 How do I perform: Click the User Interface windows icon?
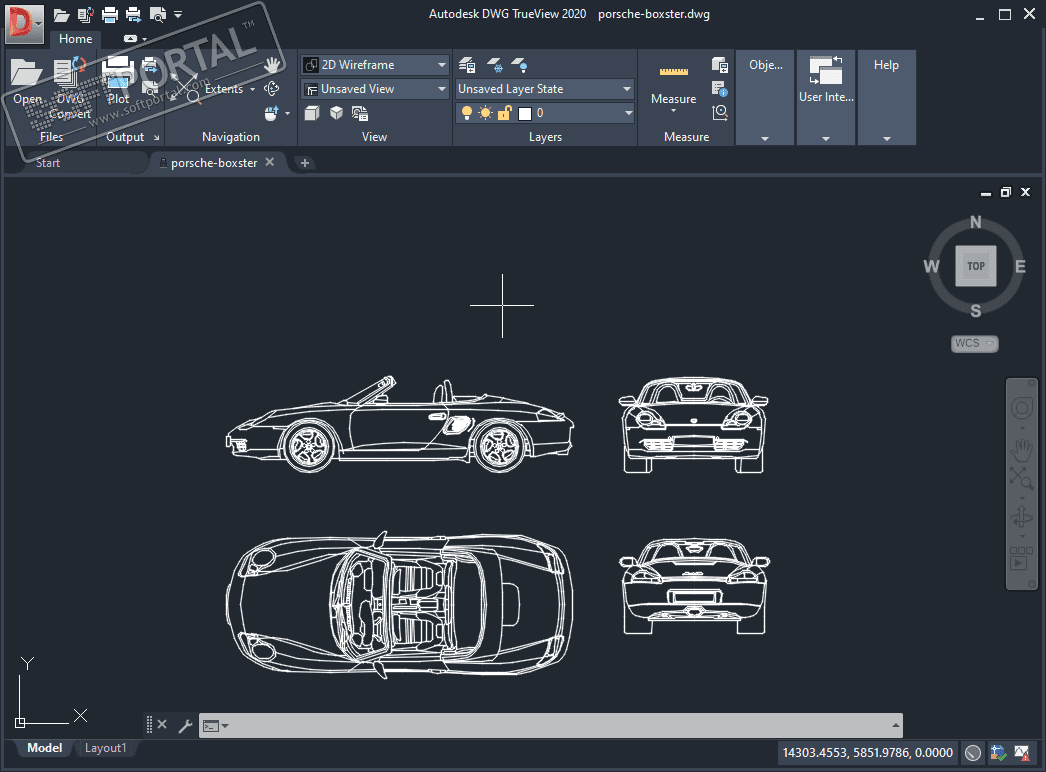point(826,70)
